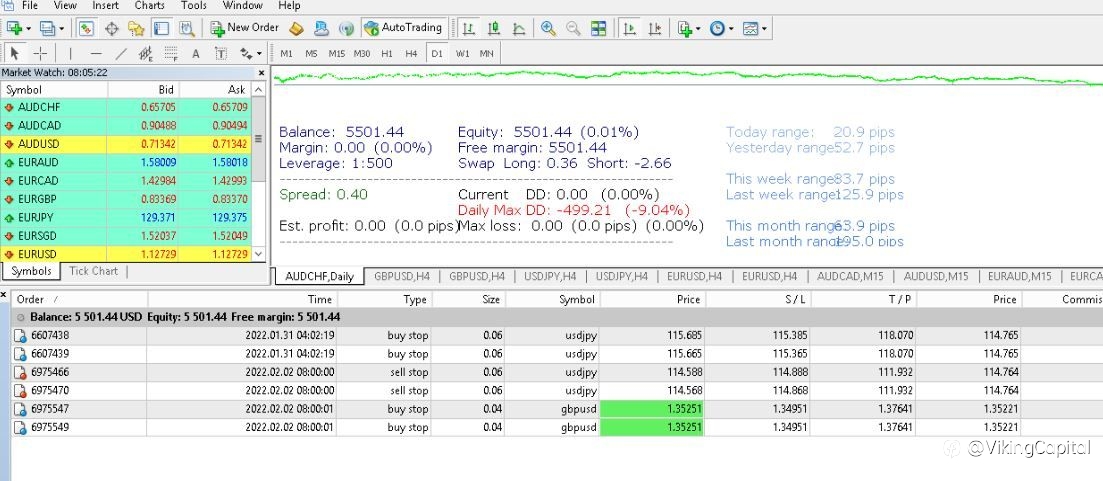The height and width of the screenshot is (481, 1103).
Task: Expand the Templates dropdown arrow
Action: [x=764, y=29]
